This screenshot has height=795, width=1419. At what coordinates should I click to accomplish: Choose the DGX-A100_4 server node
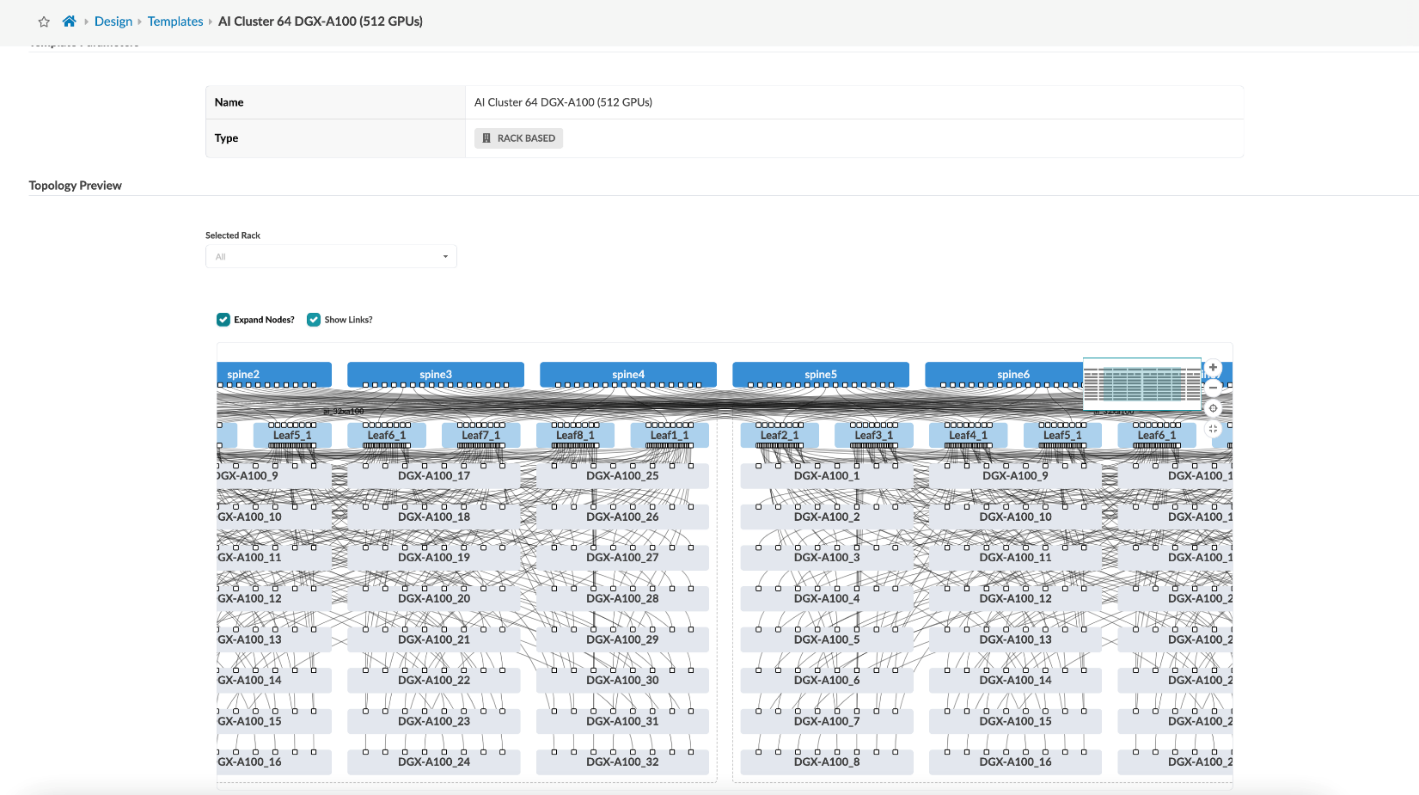(x=827, y=599)
